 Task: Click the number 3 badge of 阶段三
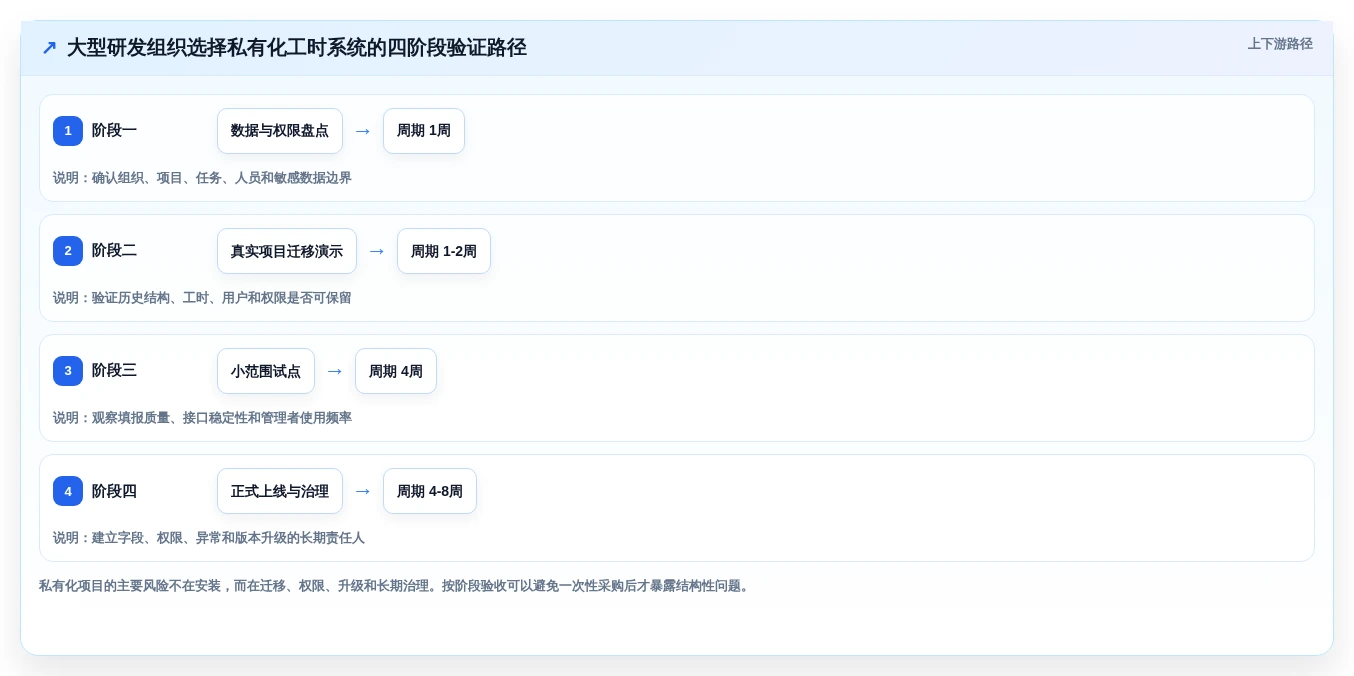click(x=68, y=371)
